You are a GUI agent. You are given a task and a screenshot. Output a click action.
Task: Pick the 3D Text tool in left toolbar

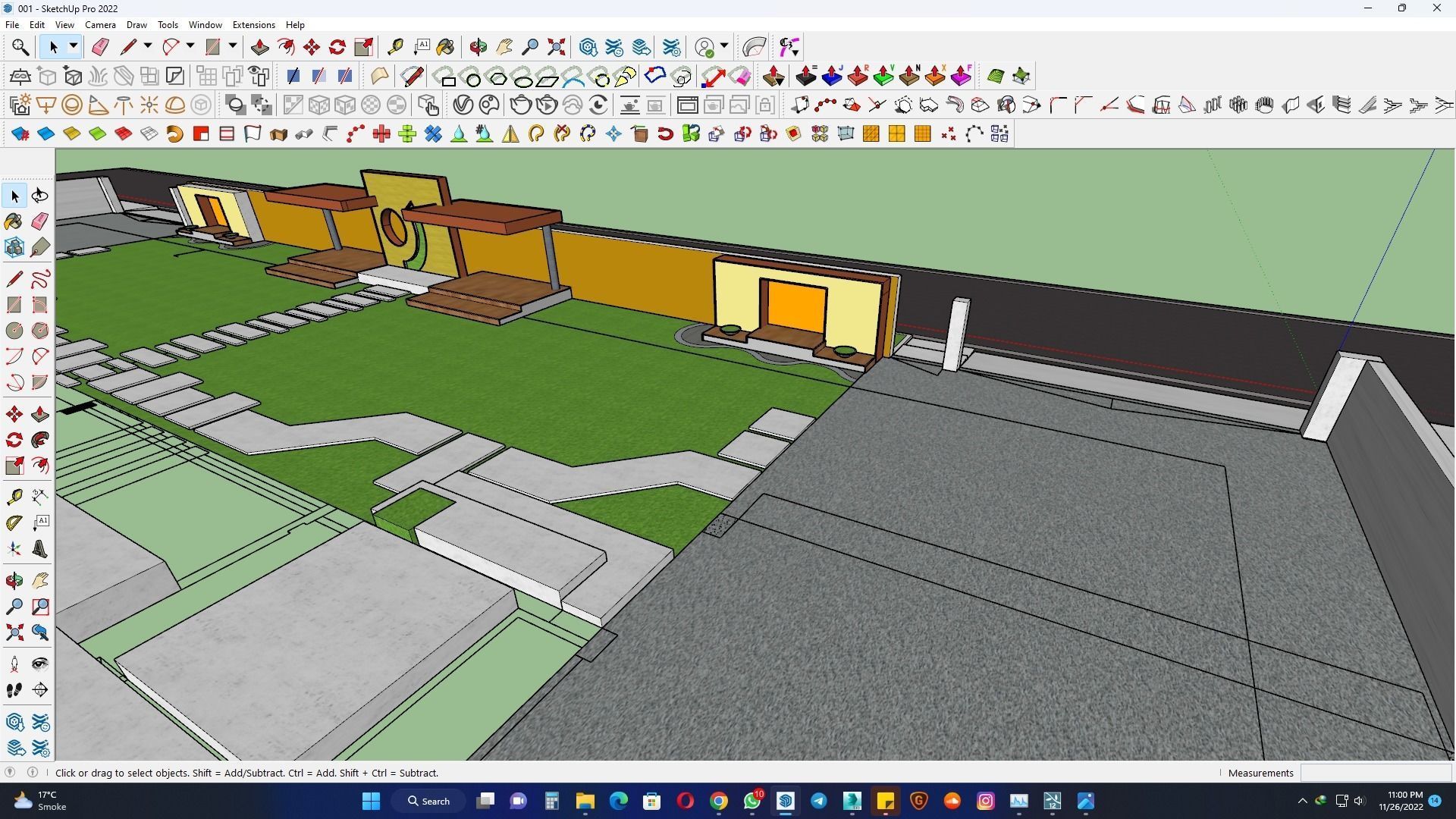(40, 549)
